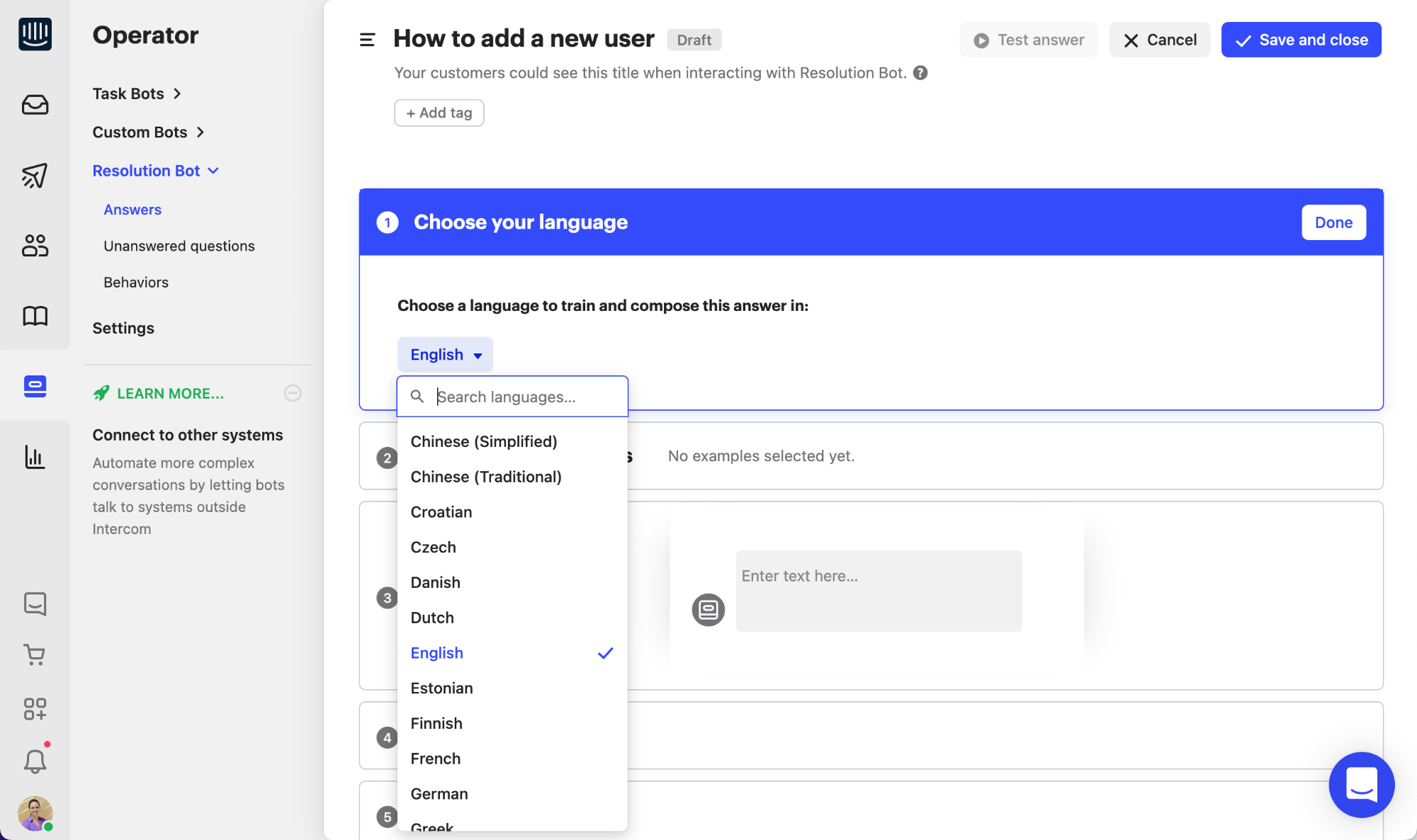Click the Add tag button
This screenshot has height=840, width=1417.
pyautogui.click(x=439, y=113)
